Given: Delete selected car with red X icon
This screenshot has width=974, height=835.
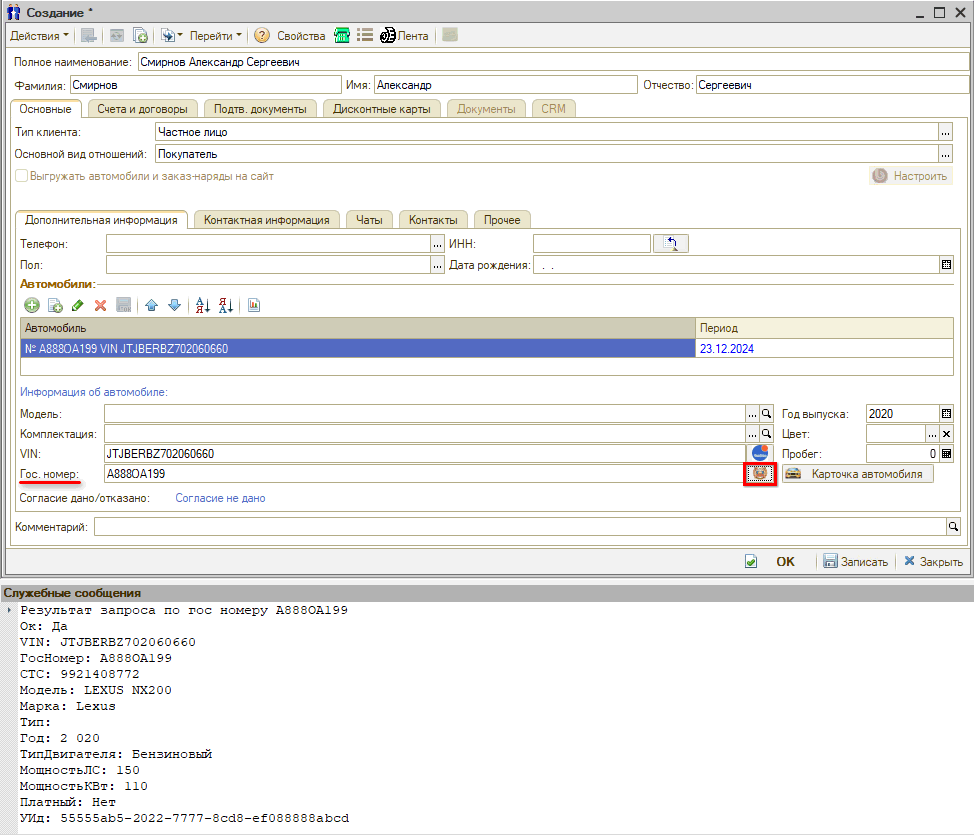Looking at the screenshot, I should [101, 305].
